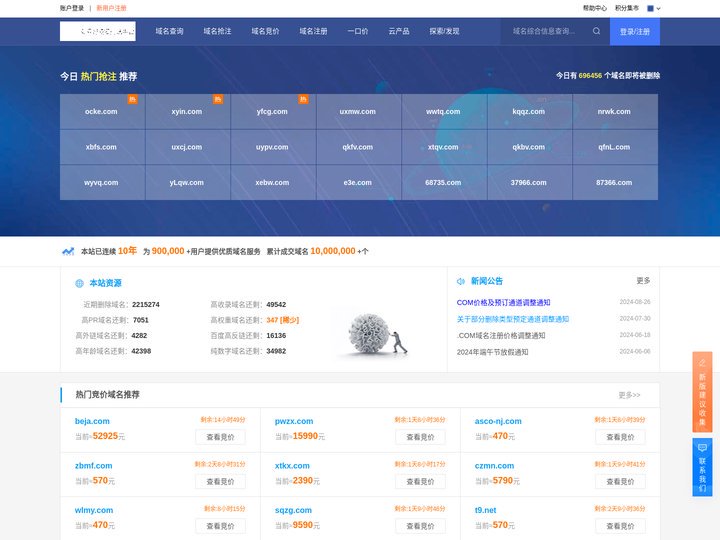Select the ocke.com domain tile
Viewport: 720px width, 540px height.
click(102, 112)
